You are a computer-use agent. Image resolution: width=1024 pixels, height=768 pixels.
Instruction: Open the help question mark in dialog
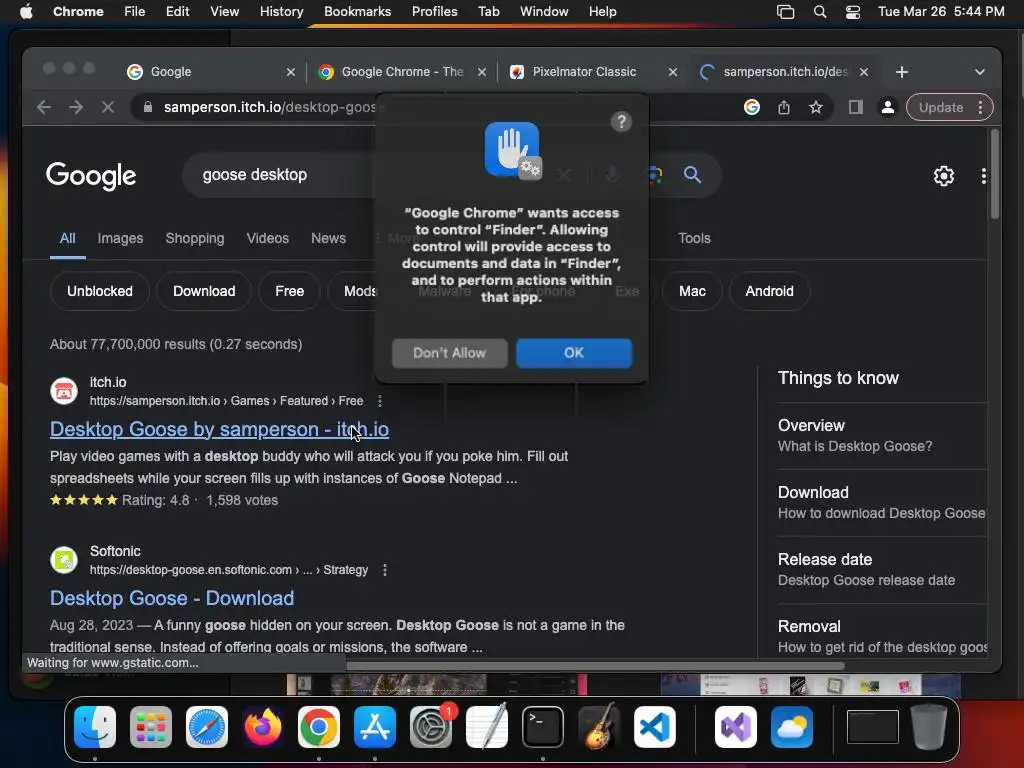point(621,121)
